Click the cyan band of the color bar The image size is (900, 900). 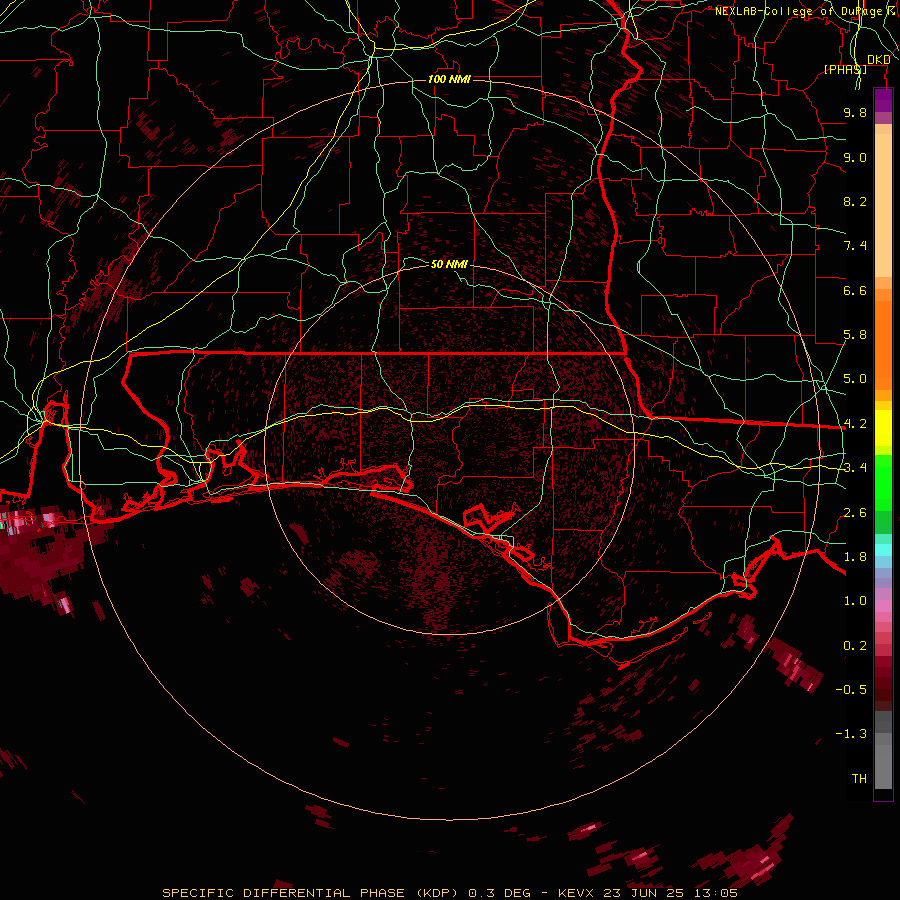click(883, 549)
